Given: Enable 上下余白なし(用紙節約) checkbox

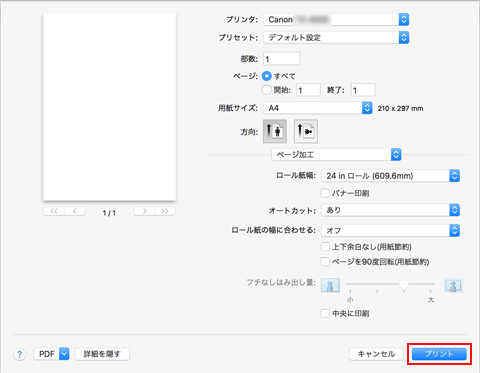Looking at the screenshot, I should [x=325, y=247].
